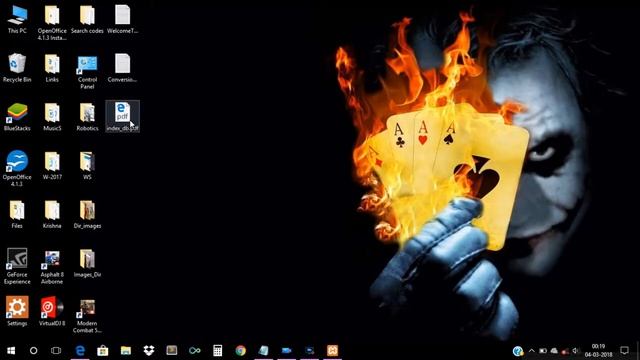Launch Google Chrome from taskbar
Screen dimensions: 640x360
point(240,351)
